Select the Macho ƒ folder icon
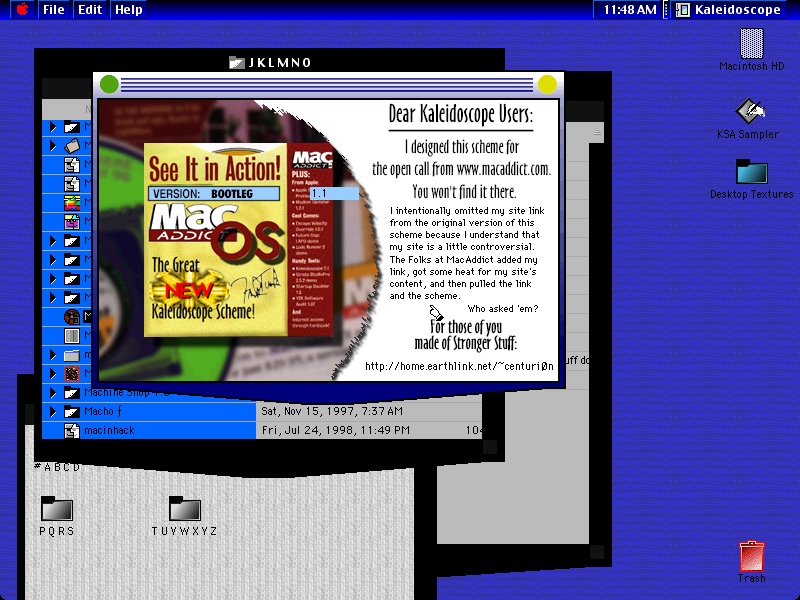 pos(72,412)
